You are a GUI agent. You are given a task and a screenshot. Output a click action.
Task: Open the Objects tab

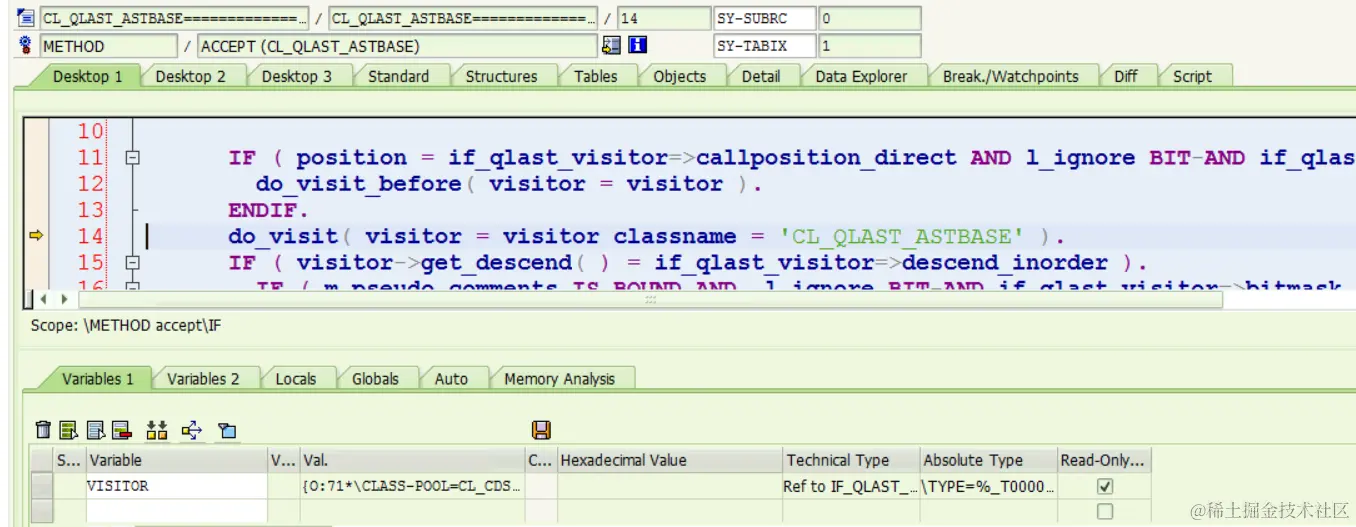point(679,76)
